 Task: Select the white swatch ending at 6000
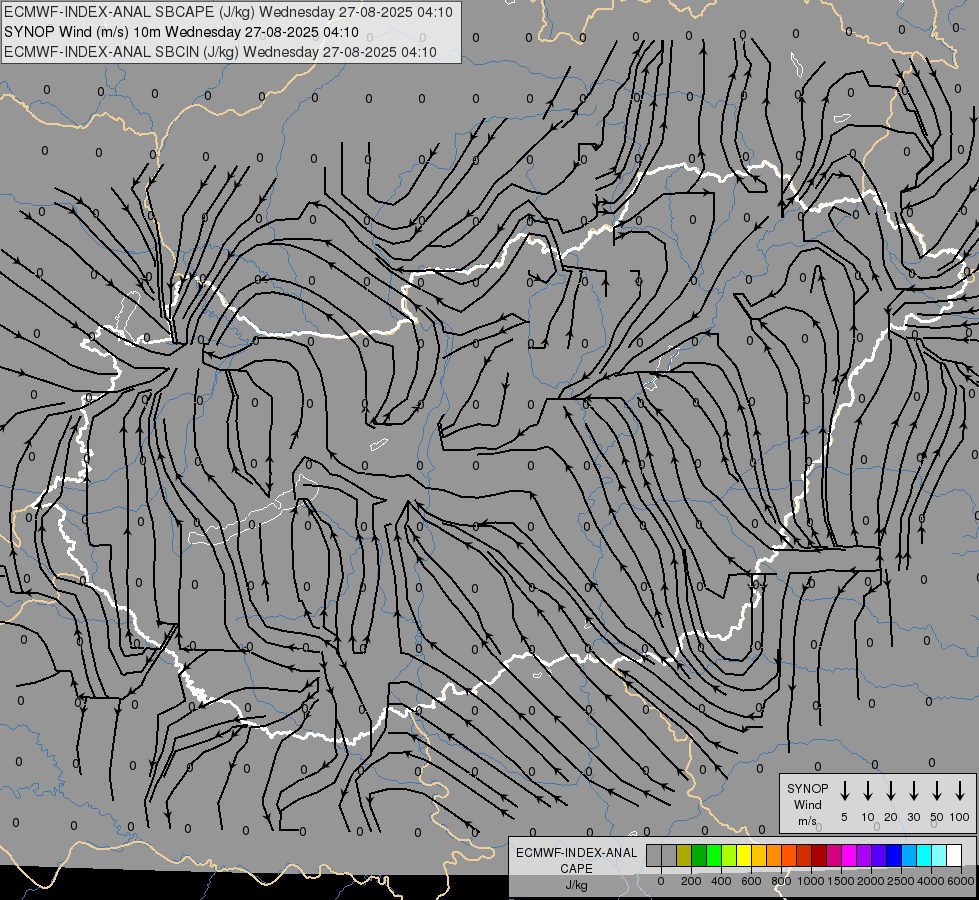click(x=954, y=855)
